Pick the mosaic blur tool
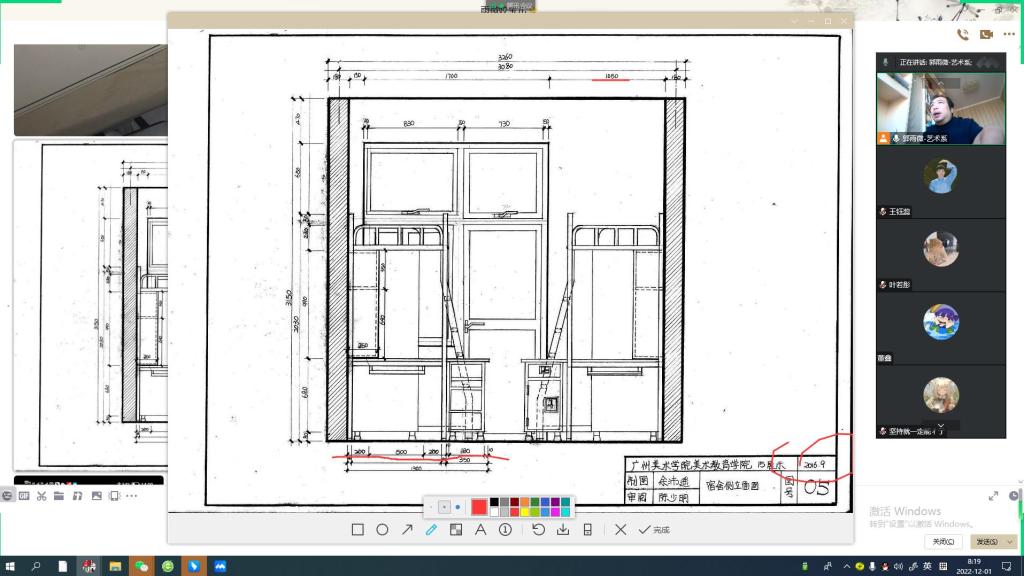This screenshot has width=1024, height=576. (456, 530)
